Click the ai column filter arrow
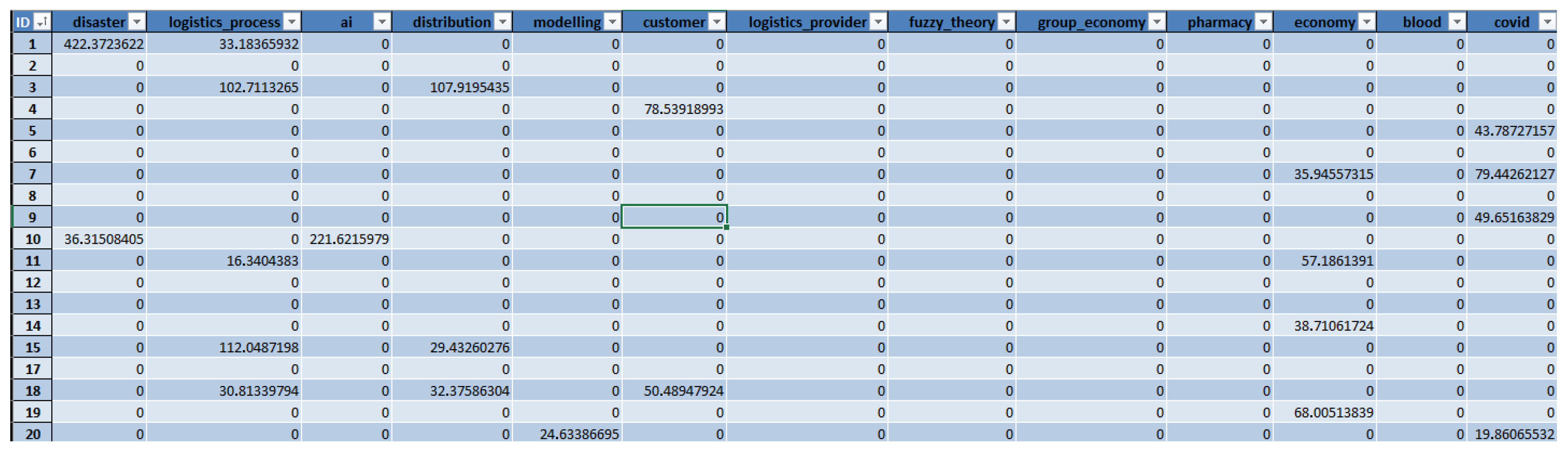The height and width of the screenshot is (454, 1568). coord(382,23)
